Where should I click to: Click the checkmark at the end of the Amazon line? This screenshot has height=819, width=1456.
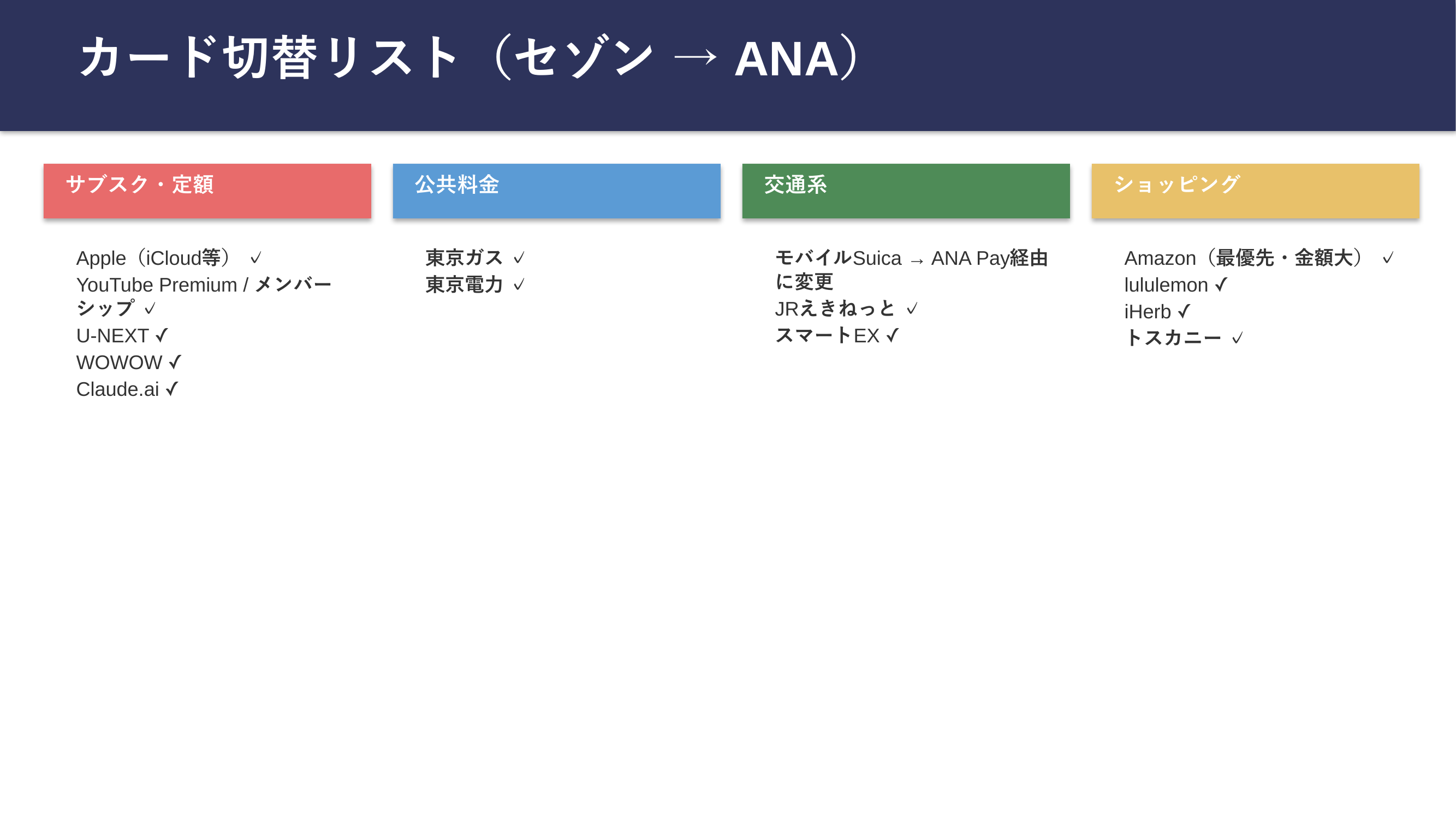(1388, 258)
